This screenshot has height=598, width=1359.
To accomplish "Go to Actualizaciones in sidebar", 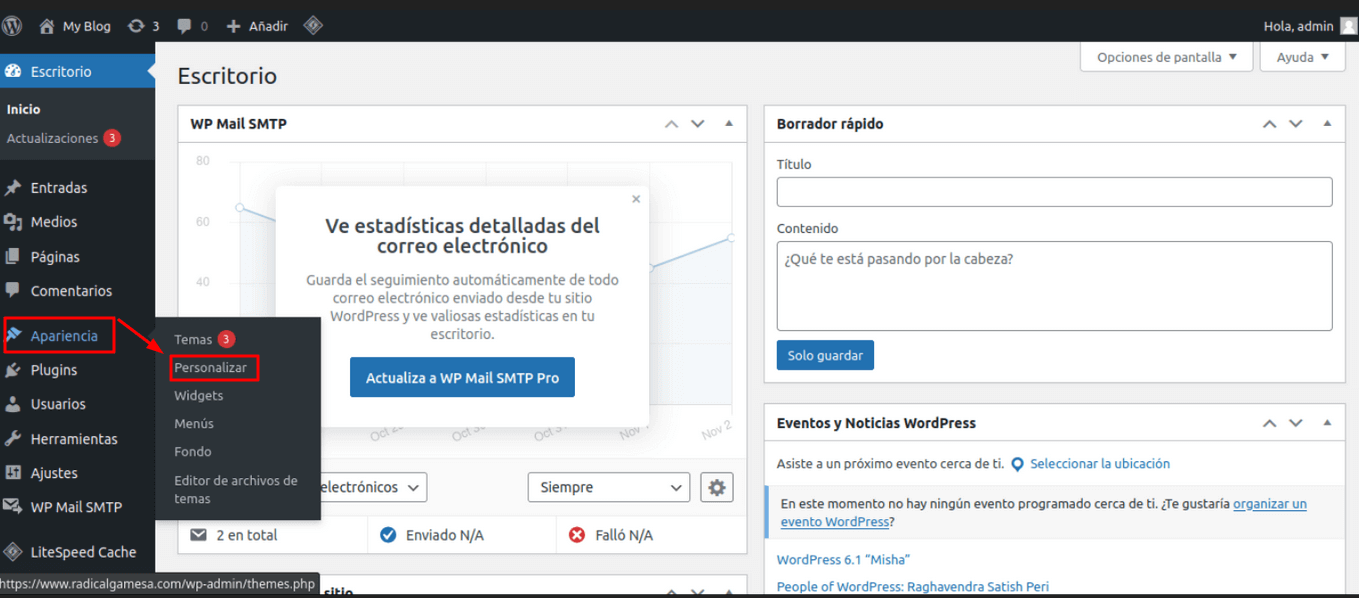I will pos(52,138).
